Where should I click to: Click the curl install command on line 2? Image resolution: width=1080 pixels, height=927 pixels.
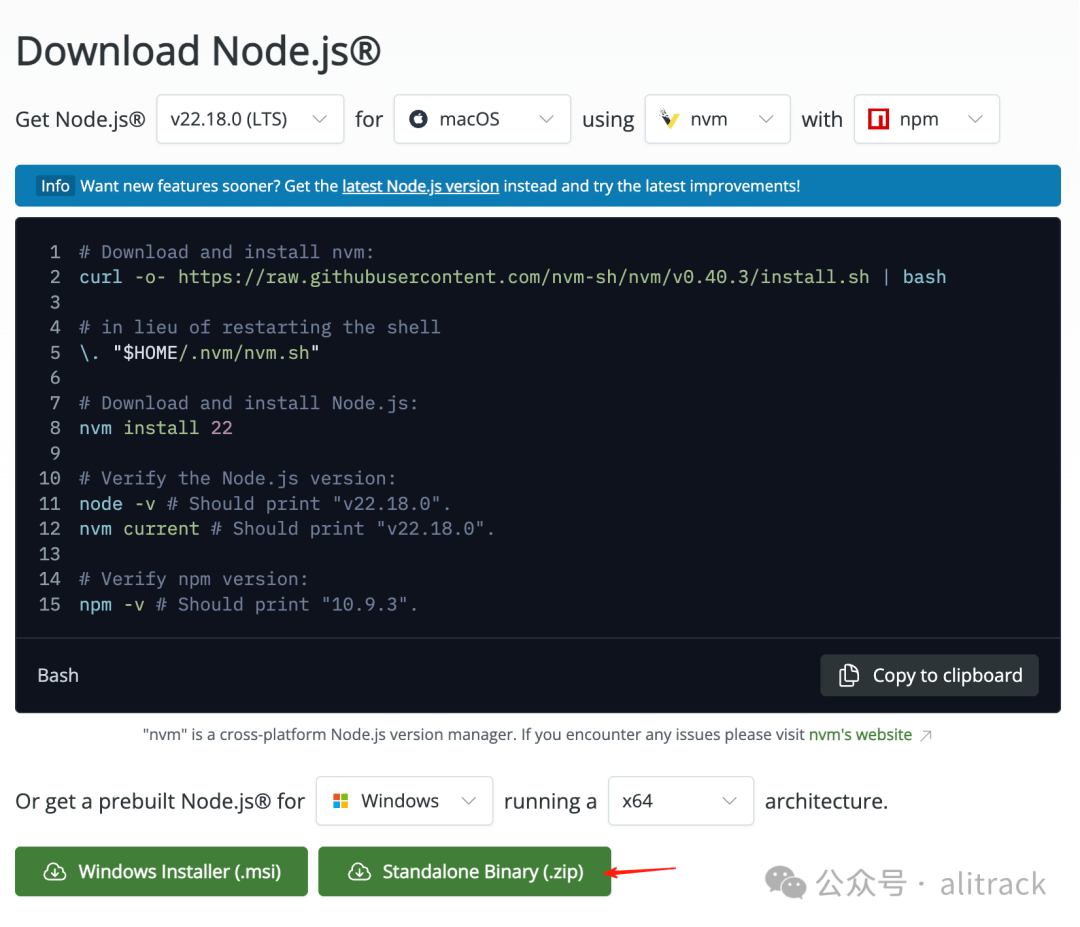[512, 277]
